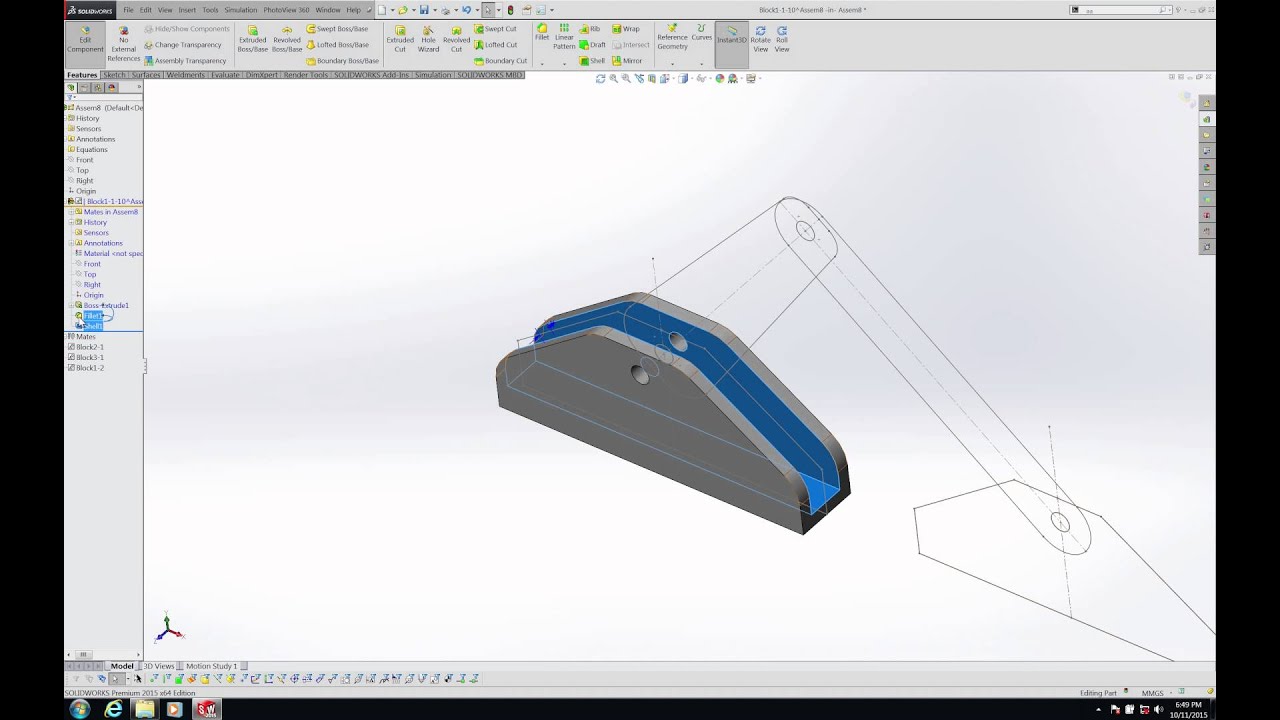The width and height of the screenshot is (1280, 720).
Task: Select the Rib tool
Action: point(590,29)
